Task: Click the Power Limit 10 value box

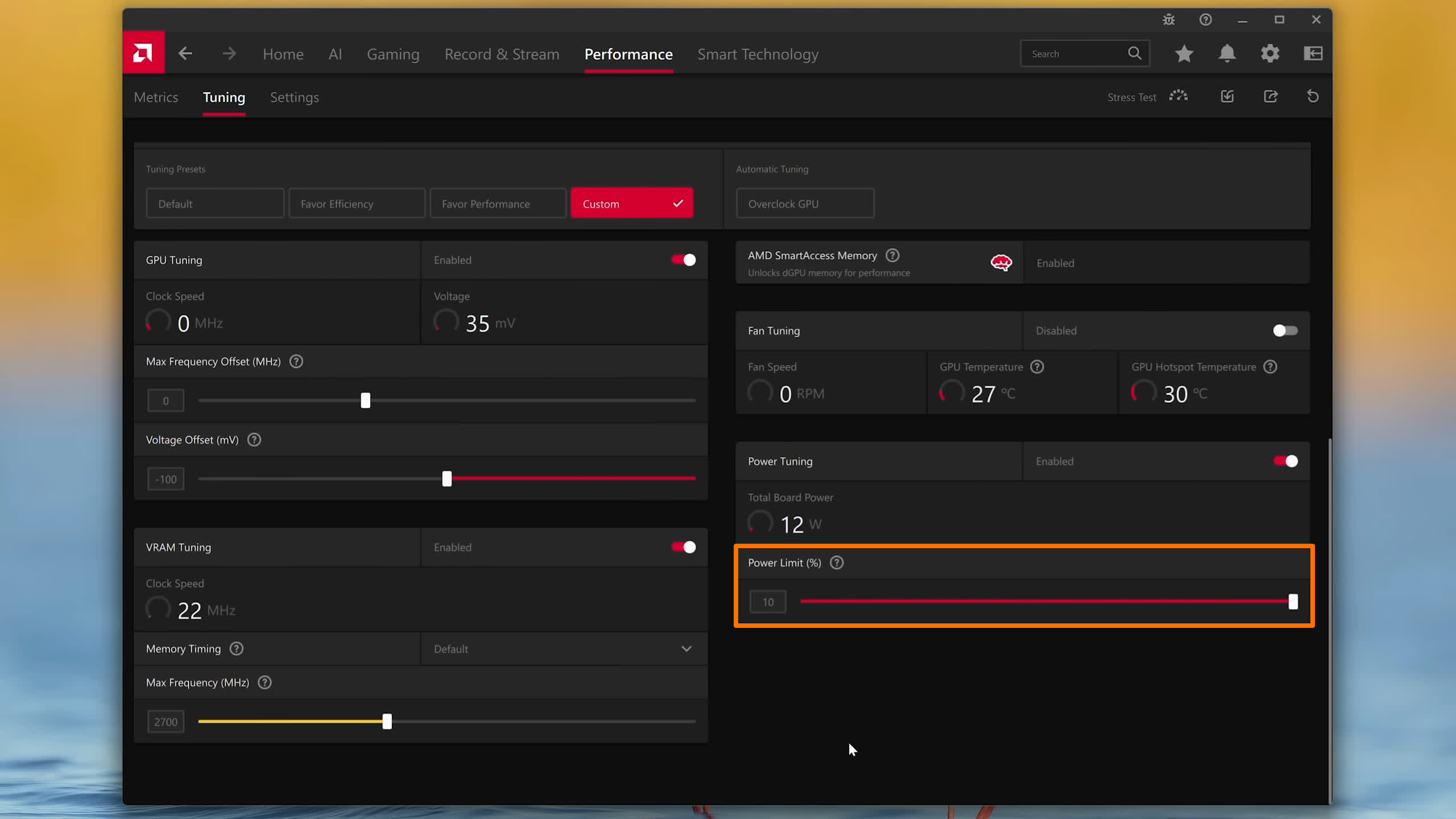Action: point(768,602)
